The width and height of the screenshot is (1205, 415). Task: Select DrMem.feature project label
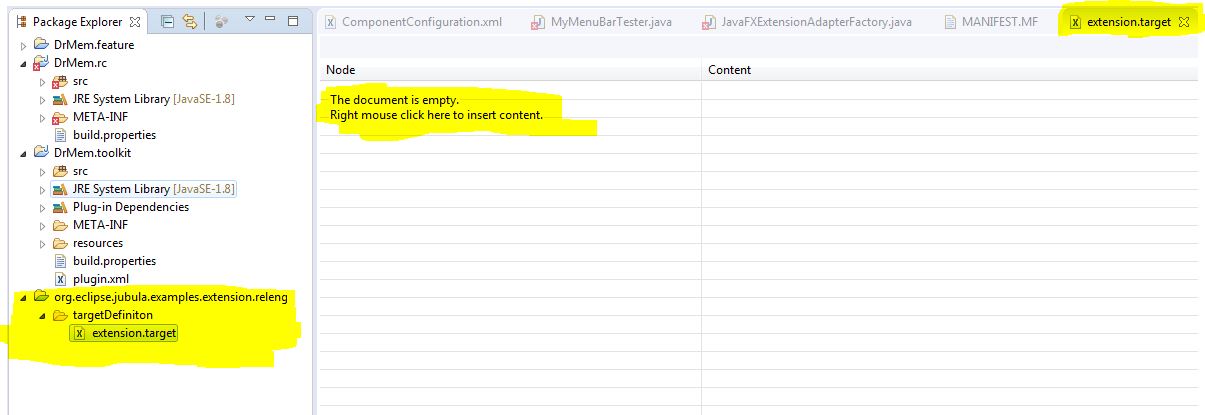pyautogui.click(x=93, y=45)
